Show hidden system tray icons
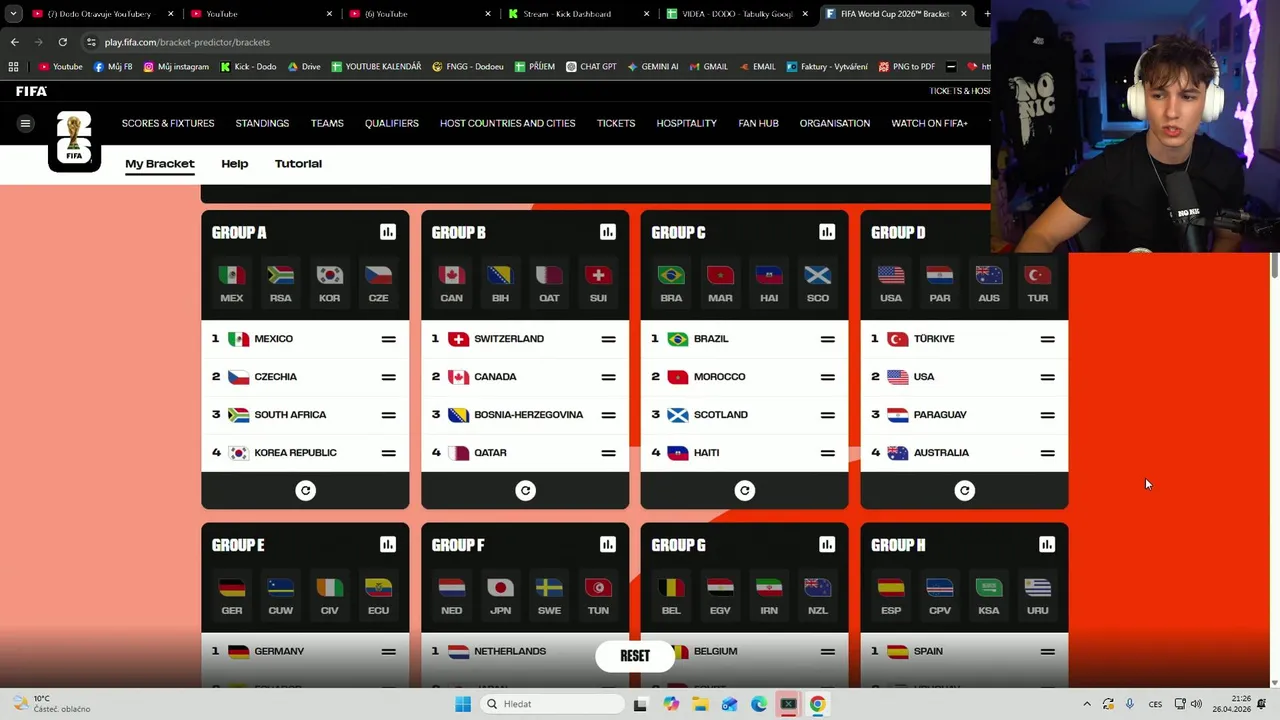Viewport: 1280px width, 720px height. [x=1087, y=704]
